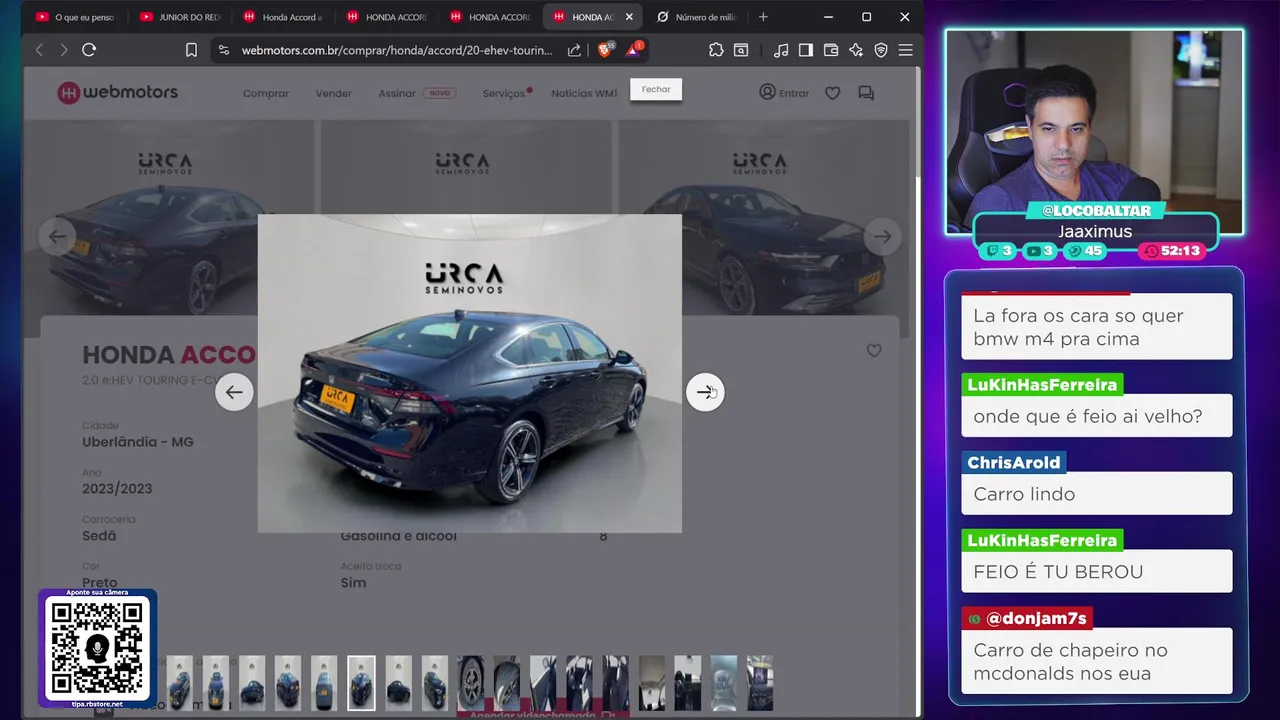Open the Notícias WM1 link
Screen dimensions: 1280x720
pyautogui.click(x=585, y=93)
